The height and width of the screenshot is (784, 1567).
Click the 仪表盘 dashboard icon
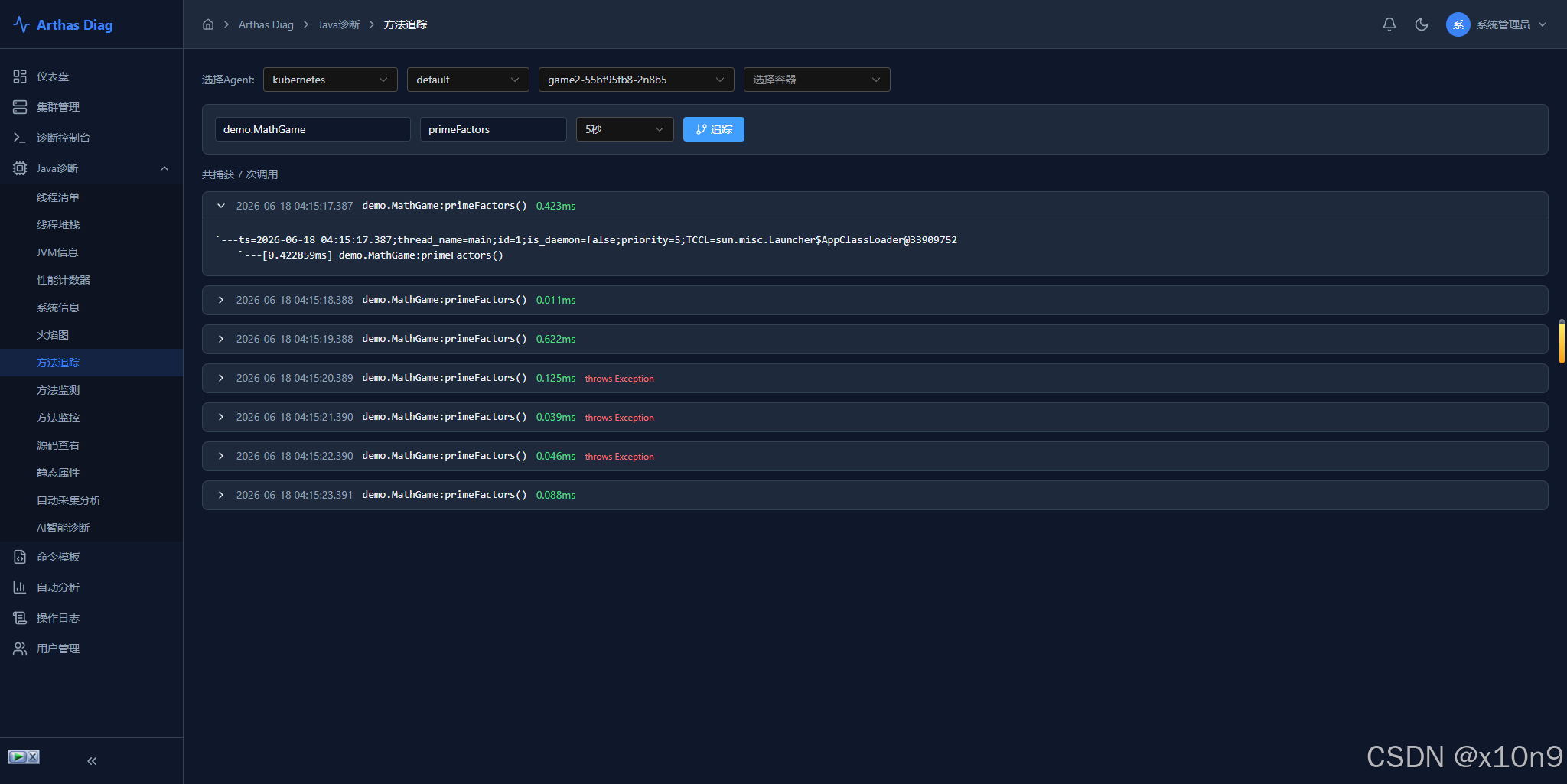pos(20,76)
